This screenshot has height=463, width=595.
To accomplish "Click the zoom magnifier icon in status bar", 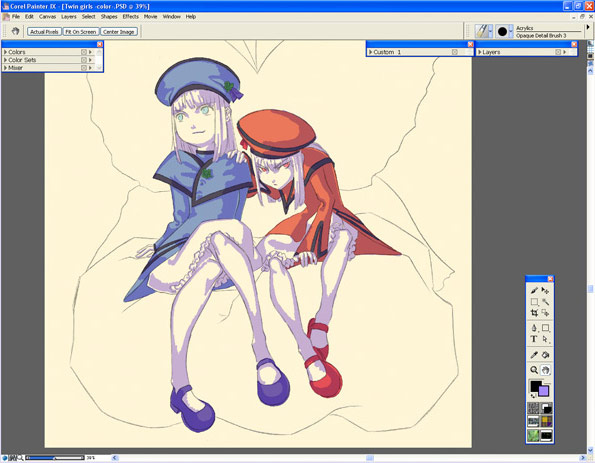I will 20,458.
